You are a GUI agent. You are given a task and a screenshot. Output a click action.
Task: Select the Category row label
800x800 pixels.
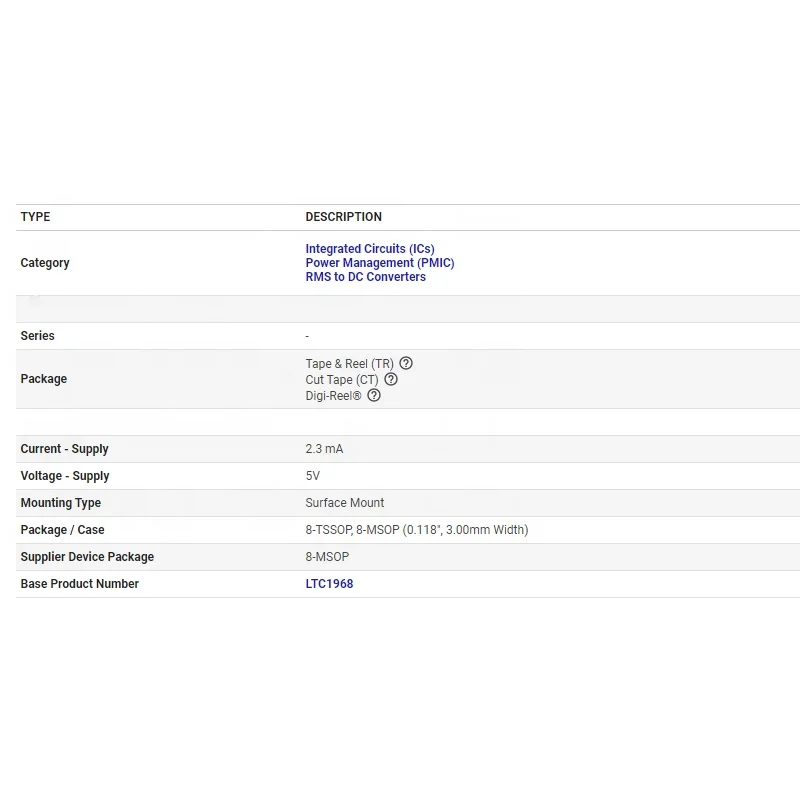point(45,263)
